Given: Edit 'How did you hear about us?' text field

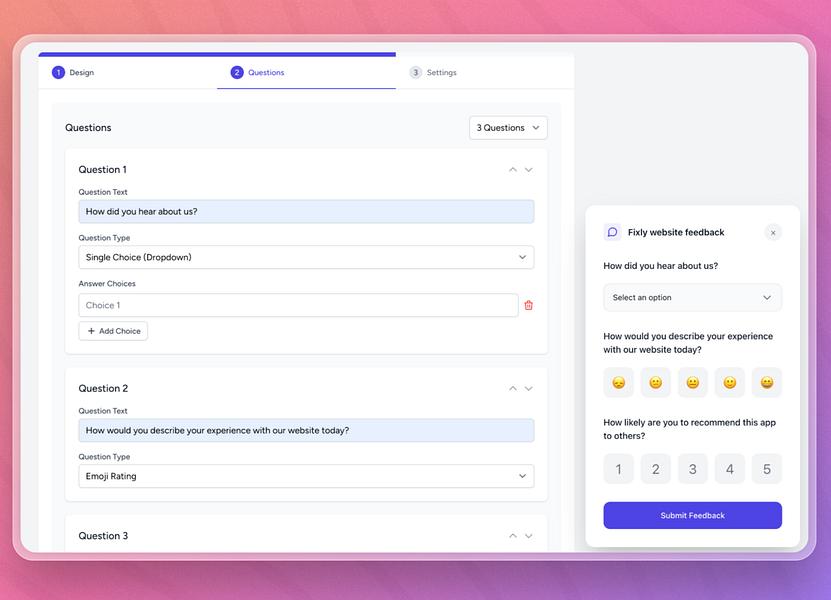Looking at the screenshot, I should tap(306, 211).
